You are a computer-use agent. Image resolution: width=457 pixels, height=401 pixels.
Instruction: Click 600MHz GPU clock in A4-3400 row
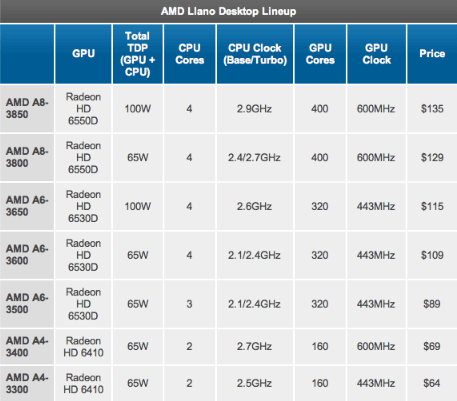[x=376, y=346]
